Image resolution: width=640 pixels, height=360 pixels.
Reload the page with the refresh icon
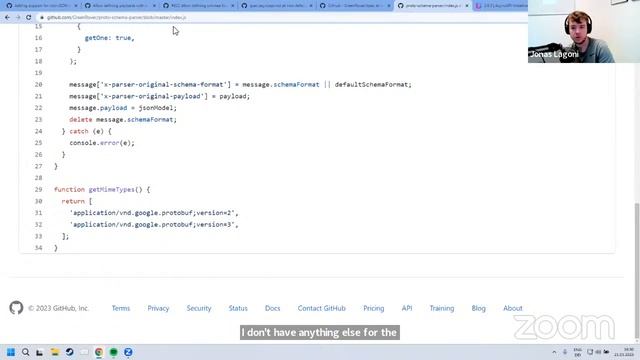[x=29, y=18]
